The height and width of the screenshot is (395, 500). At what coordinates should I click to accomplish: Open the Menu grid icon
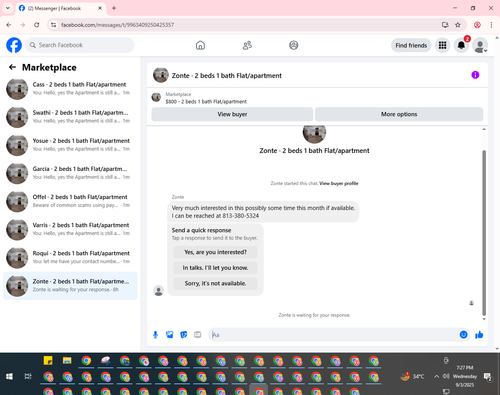pos(442,45)
